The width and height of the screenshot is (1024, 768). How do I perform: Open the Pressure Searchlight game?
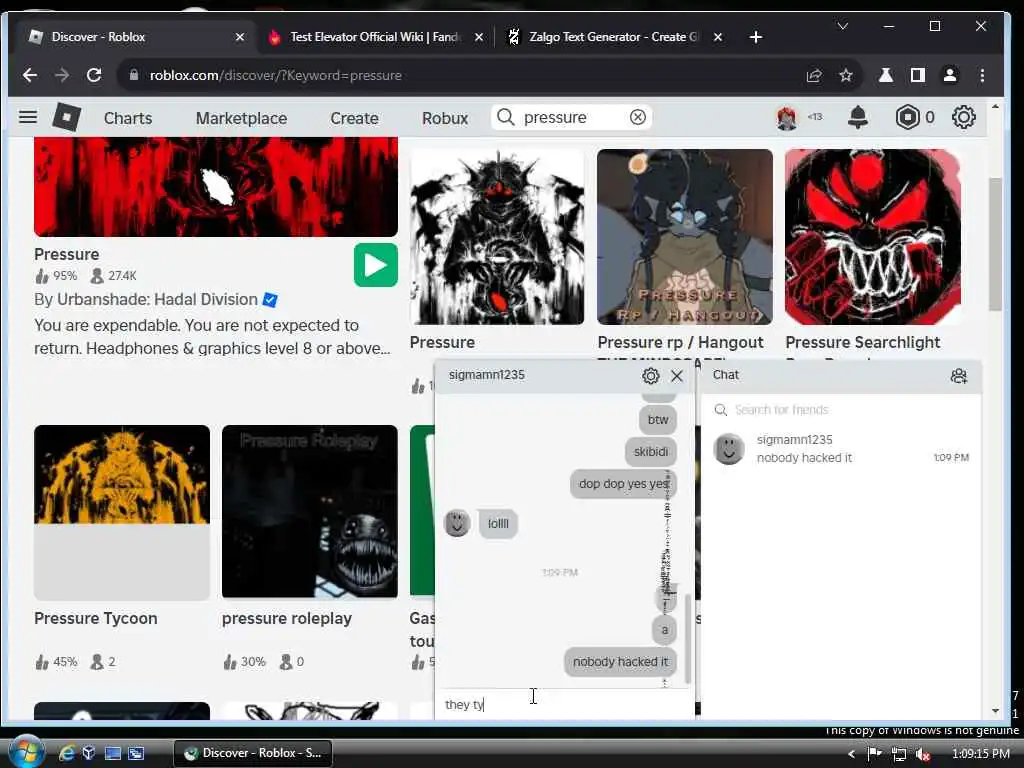click(x=862, y=342)
